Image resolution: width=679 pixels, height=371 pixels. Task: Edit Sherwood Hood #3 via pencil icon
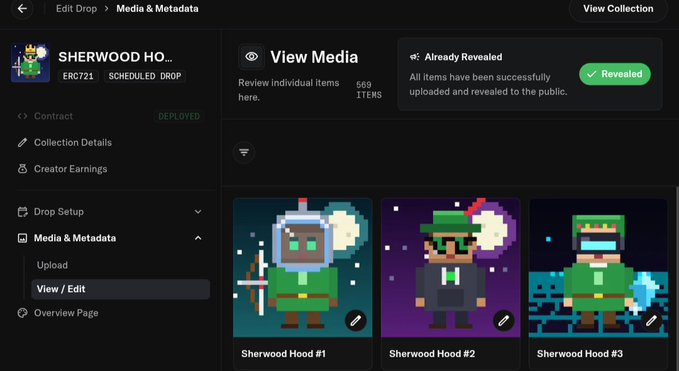click(x=651, y=320)
